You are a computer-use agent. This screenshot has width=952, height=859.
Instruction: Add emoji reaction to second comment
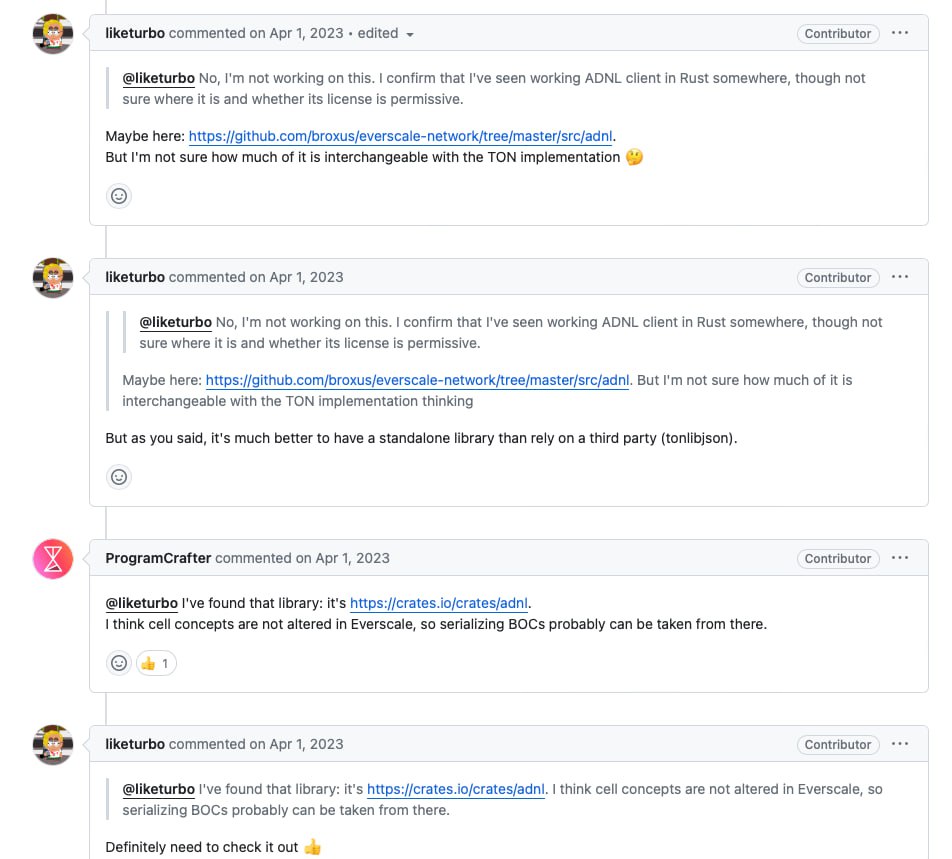pyautogui.click(x=119, y=477)
